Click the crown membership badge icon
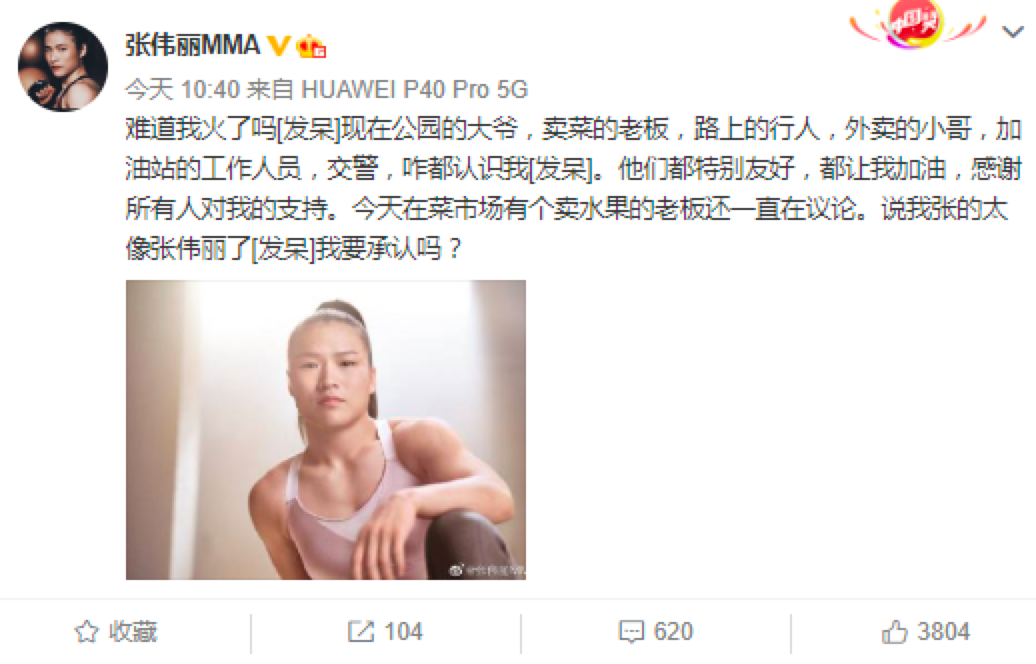Image resolution: width=1036 pixels, height=664 pixels. click(311, 46)
